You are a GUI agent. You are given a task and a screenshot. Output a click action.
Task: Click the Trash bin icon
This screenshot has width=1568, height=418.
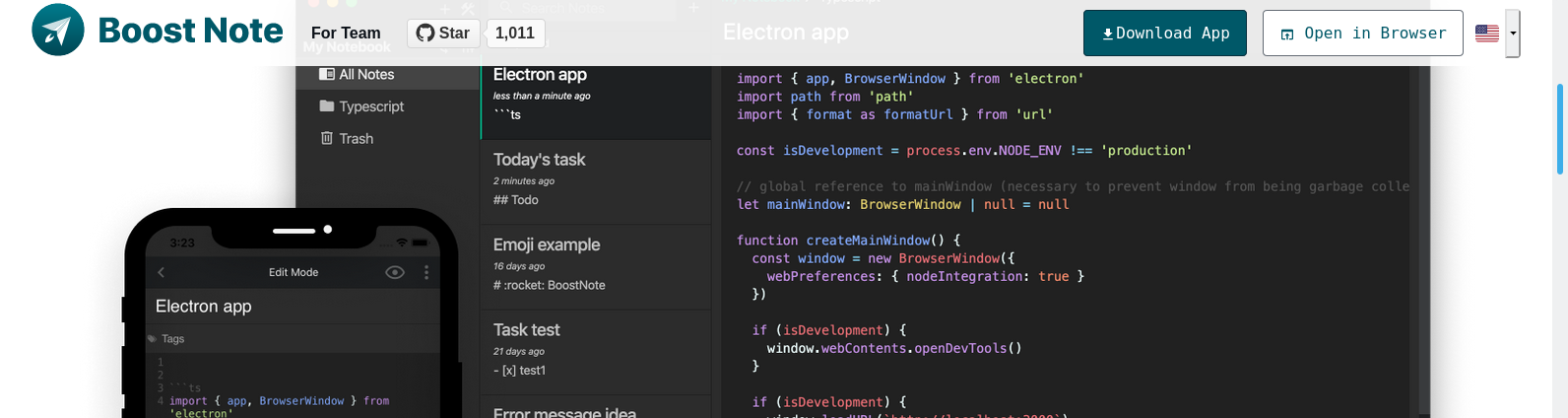327,138
